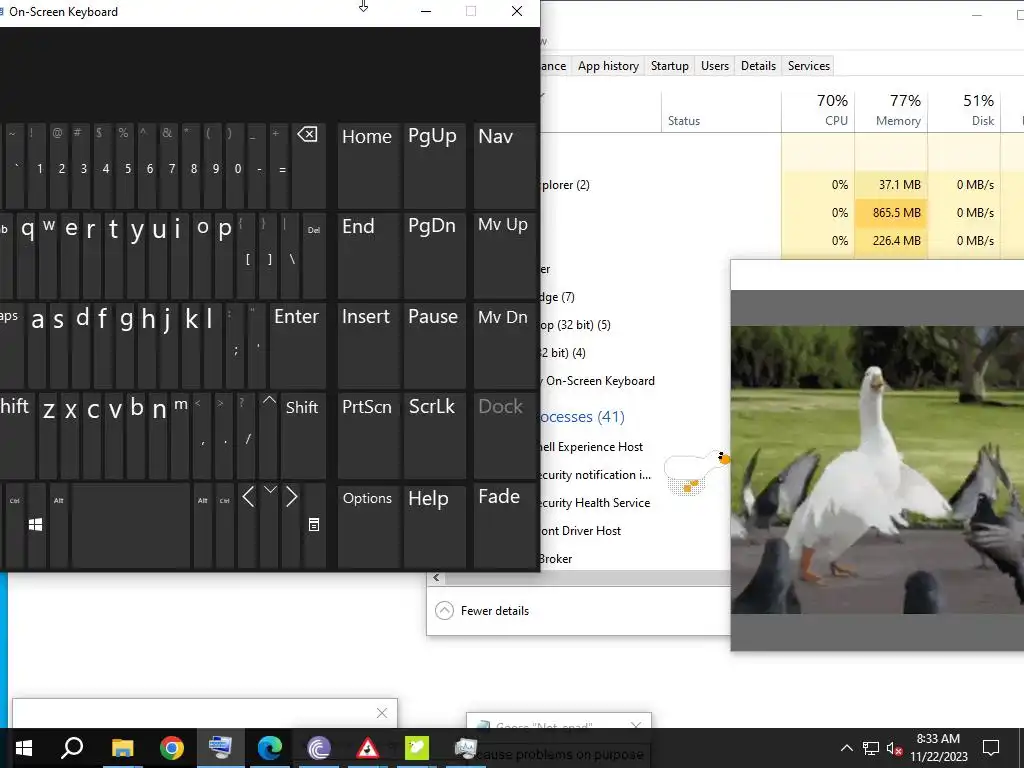Open the goose warning-sign taskbar icon
Image resolution: width=1024 pixels, height=768 pixels.
tap(368, 748)
